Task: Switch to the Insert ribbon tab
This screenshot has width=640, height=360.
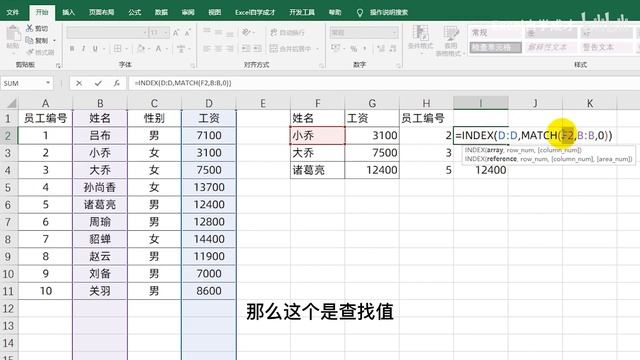Action: pyautogui.click(x=68, y=12)
